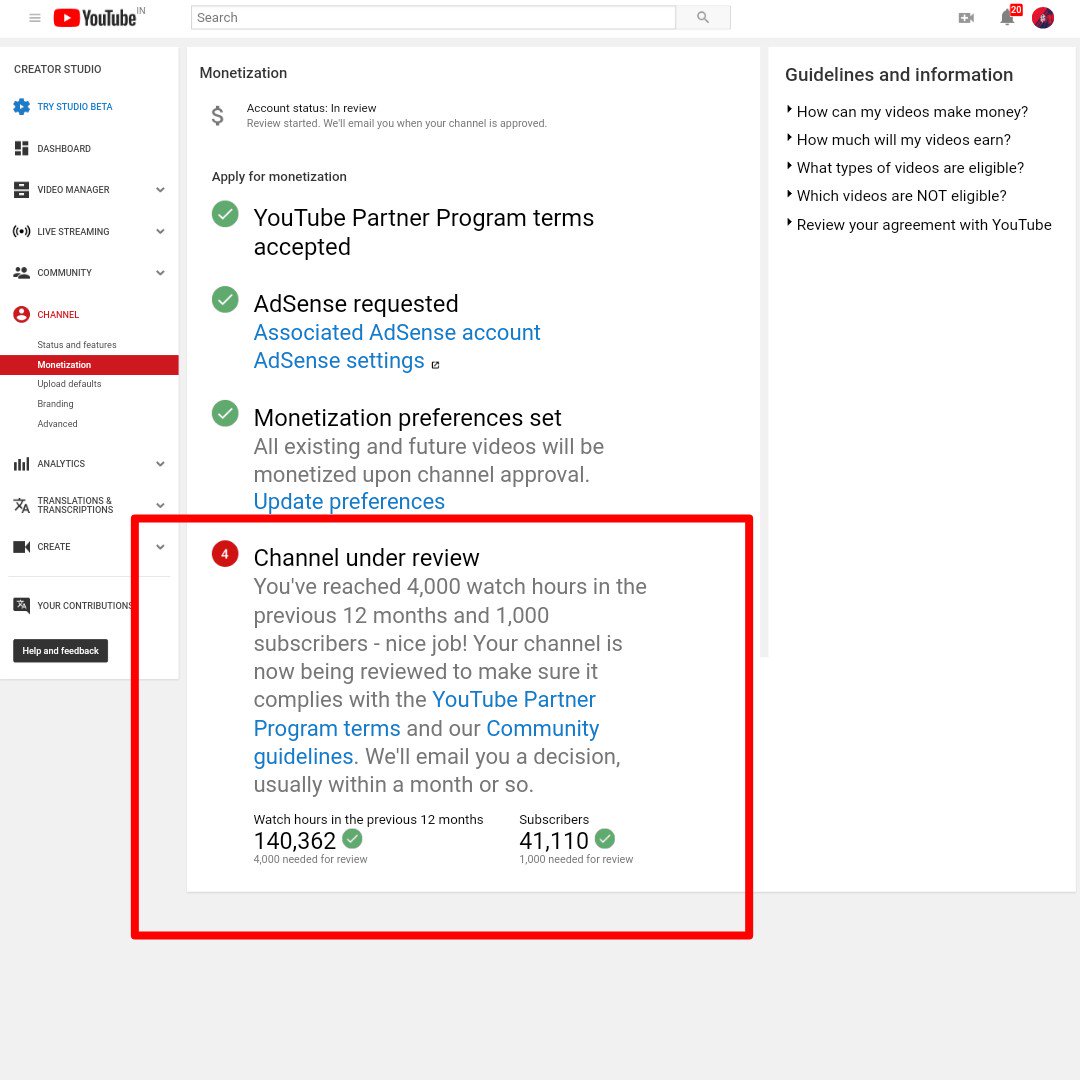Click the Translations & Transcriptions icon
The height and width of the screenshot is (1080, 1080).
pyautogui.click(x=21, y=505)
